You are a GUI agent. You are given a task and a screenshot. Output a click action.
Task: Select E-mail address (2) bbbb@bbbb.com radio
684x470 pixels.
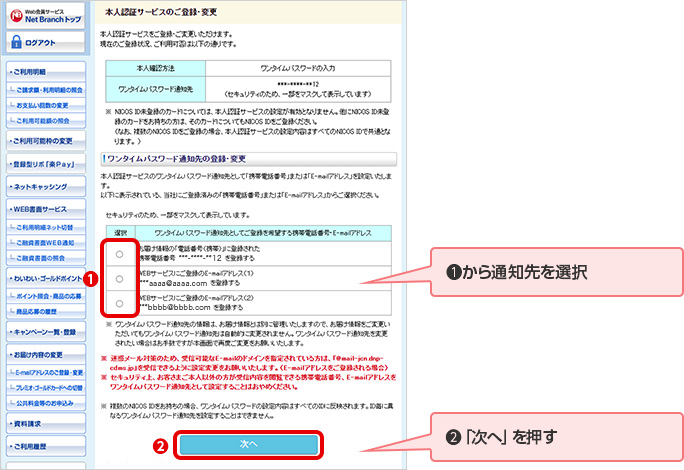tap(120, 304)
